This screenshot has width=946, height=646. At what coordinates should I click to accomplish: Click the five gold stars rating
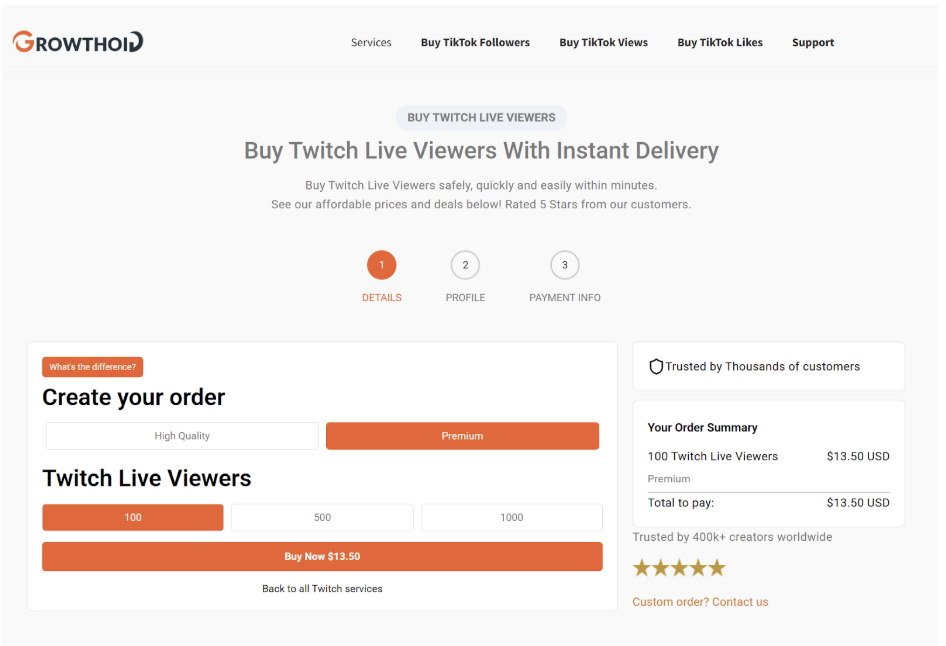[x=679, y=568]
